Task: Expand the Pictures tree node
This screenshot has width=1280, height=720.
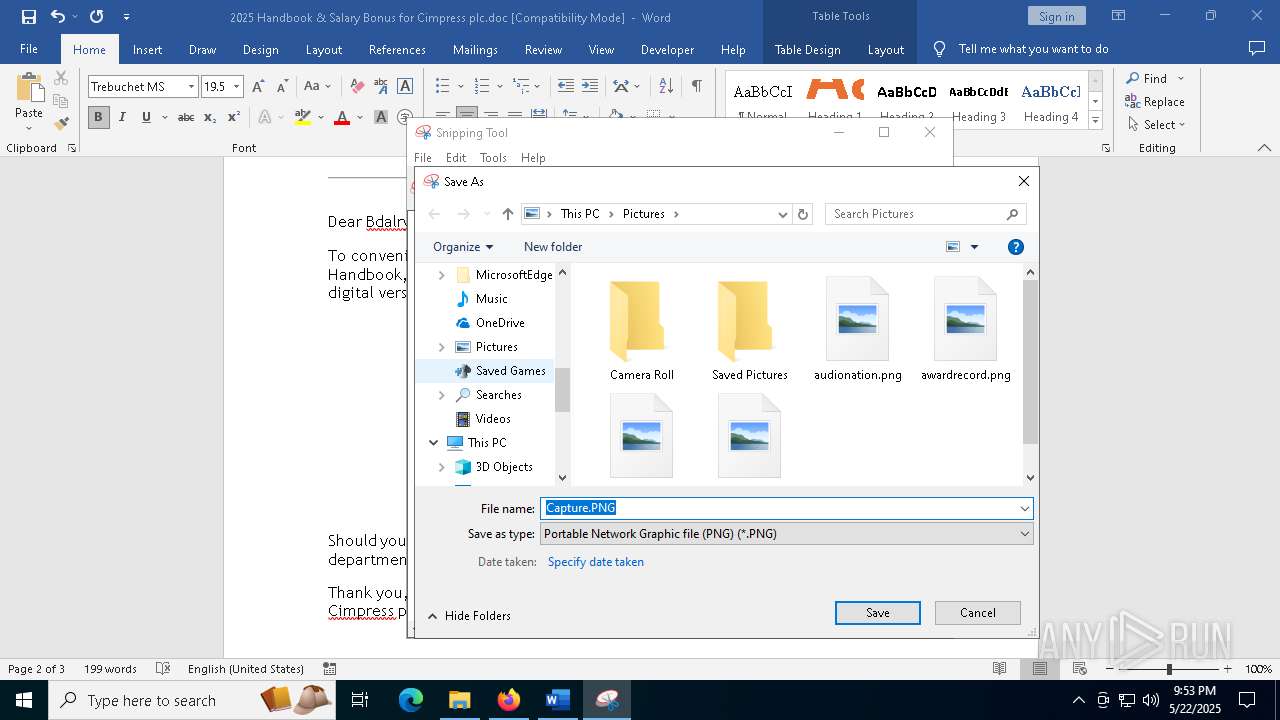Action: (442, 347)
